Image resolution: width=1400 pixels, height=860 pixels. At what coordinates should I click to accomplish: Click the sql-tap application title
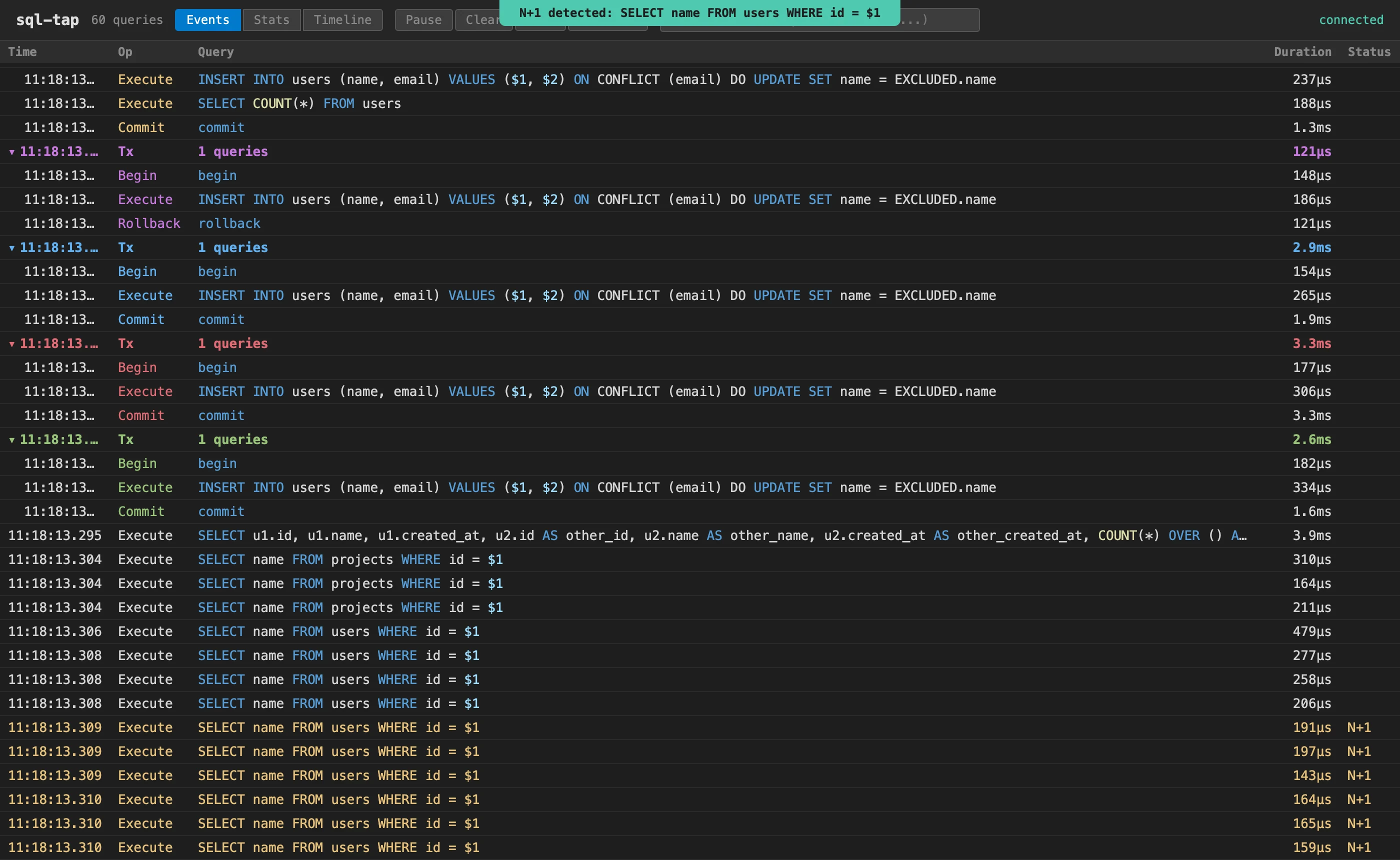click(48, 20)
